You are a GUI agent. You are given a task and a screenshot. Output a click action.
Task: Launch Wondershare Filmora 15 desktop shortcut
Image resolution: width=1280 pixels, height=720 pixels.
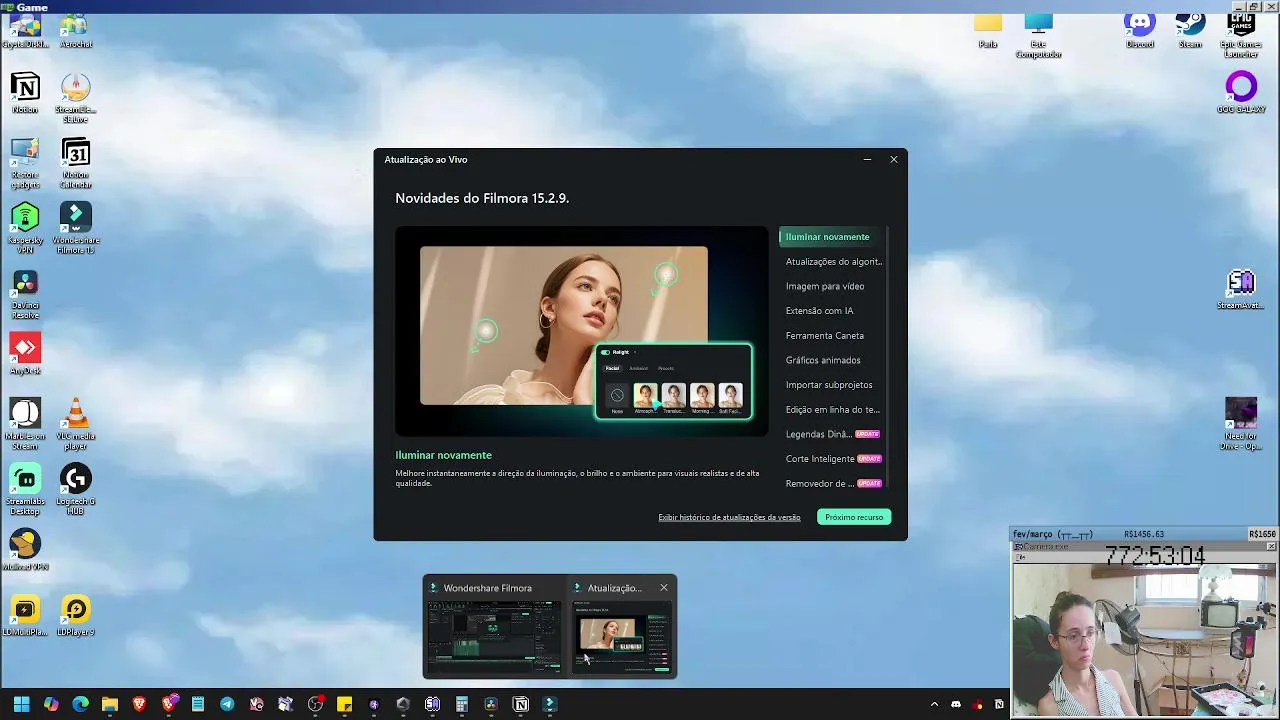[76, 228]
